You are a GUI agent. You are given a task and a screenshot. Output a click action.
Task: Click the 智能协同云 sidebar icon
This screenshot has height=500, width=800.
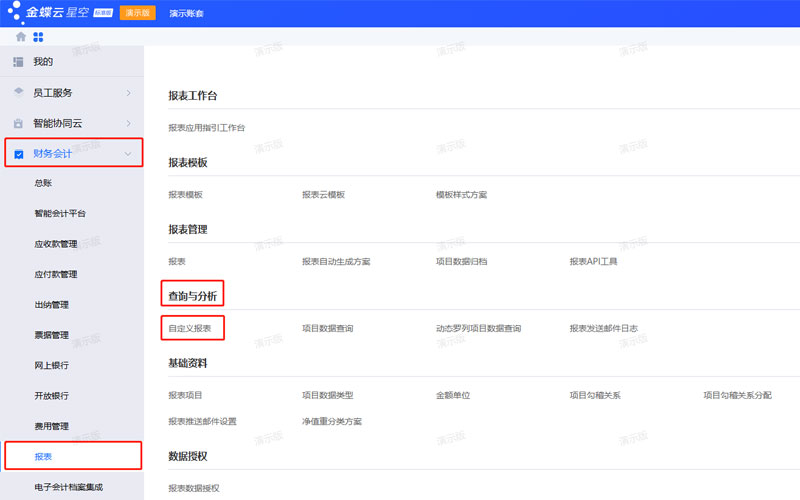[x=18, y=124]
